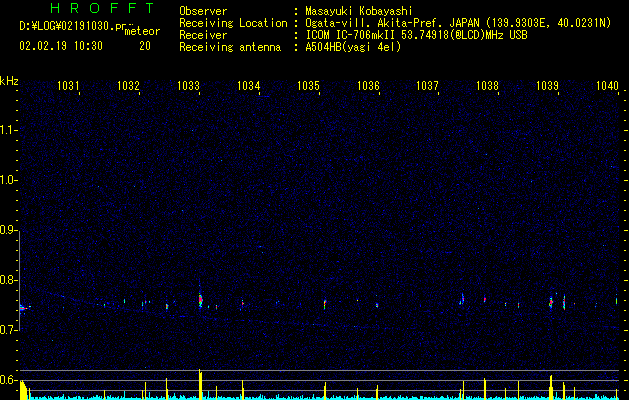Image resolution: width=629 pixels, height=400 pixels.
Task: Click the HROFFT title text
Action: tap(102, 8)
